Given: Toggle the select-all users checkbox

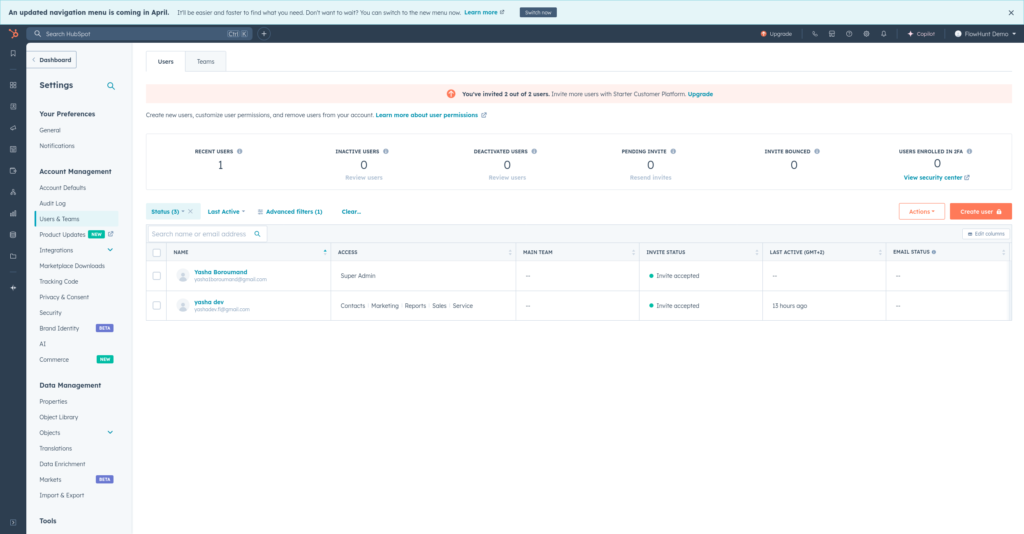Looking at the screenshot, I should coord(157,253).
